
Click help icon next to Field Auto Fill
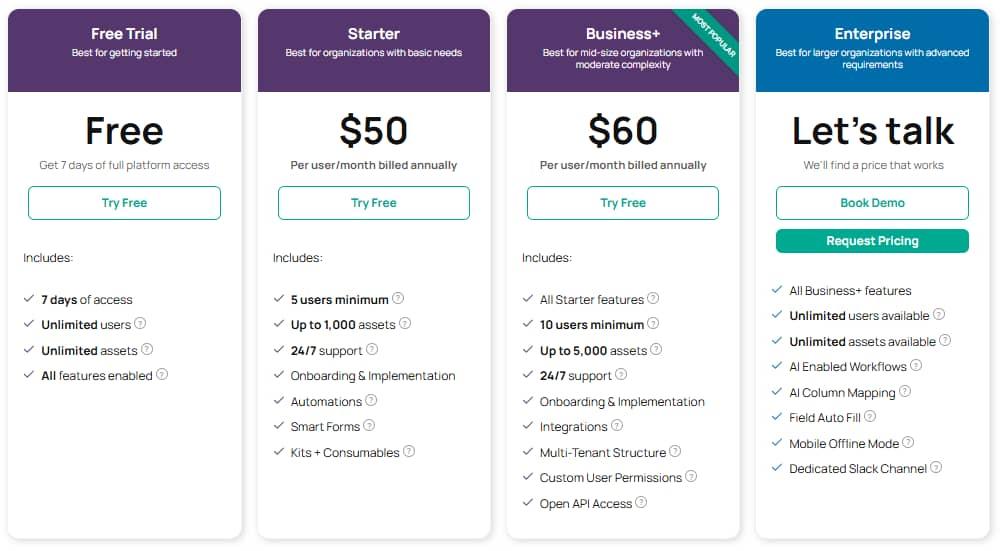click(x=870, y=417)
